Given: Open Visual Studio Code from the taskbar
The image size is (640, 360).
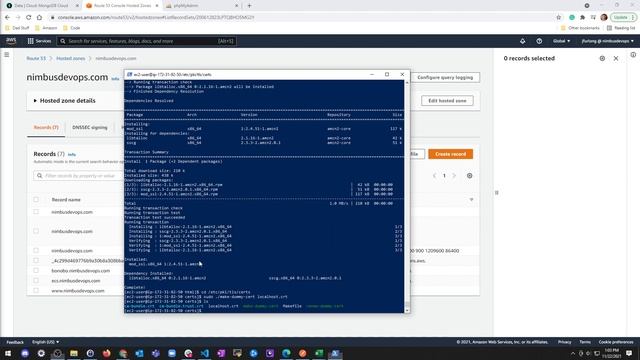Looking at the screenshot, I should point(204,353).
